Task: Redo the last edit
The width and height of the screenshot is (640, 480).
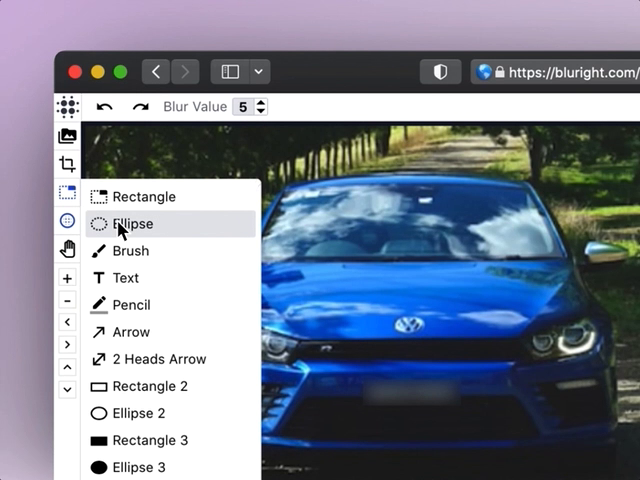Action: (141, 107)
